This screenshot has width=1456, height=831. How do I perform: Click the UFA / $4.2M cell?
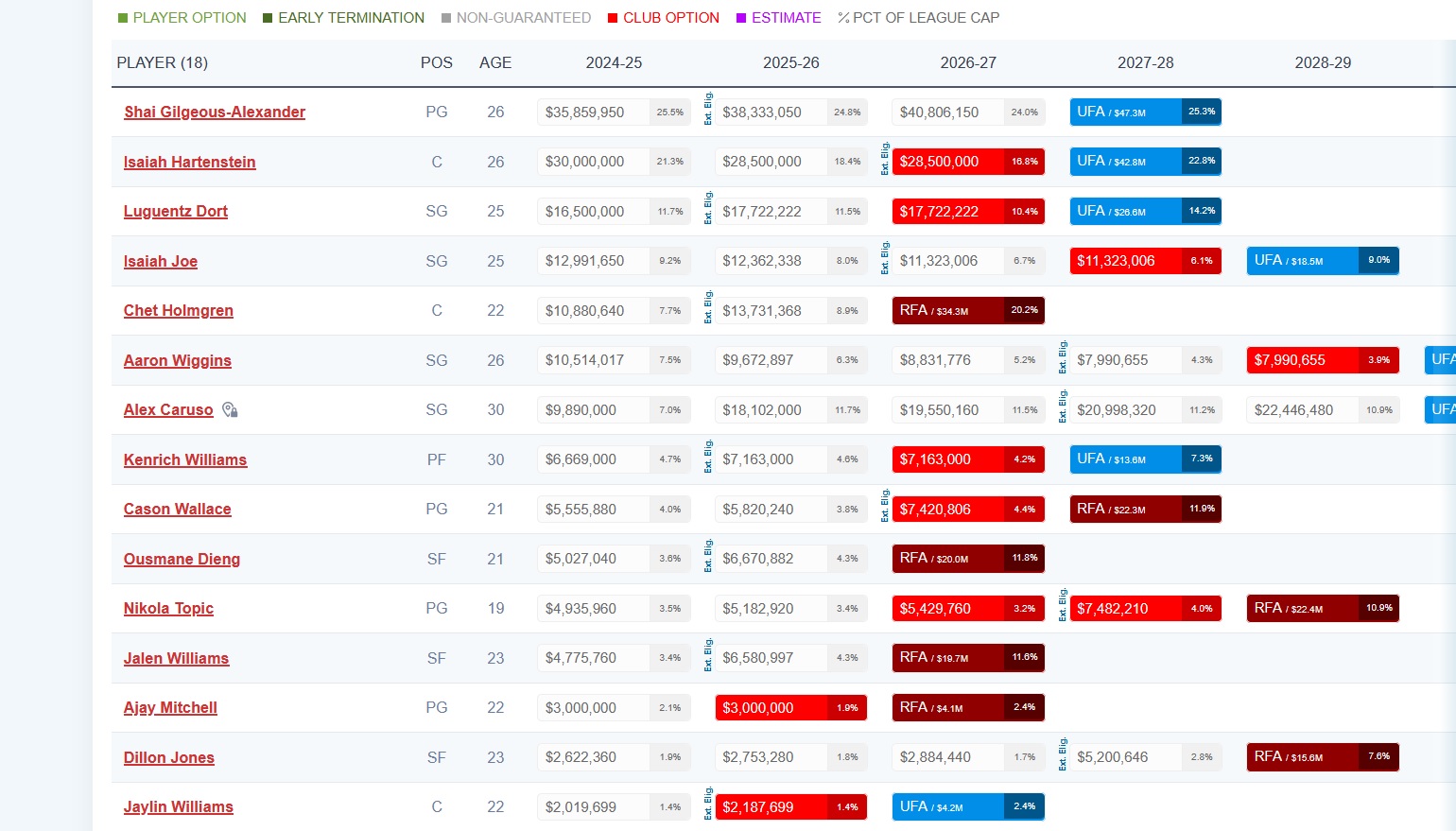[x=968, y=806]
